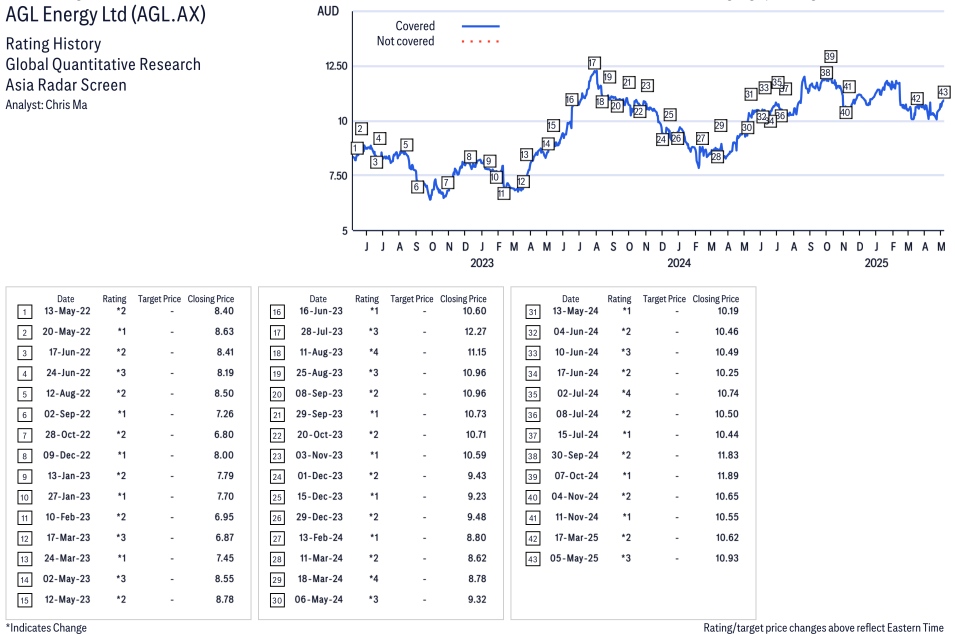Click the 28-Jul-23 date cell

(322, 332)
